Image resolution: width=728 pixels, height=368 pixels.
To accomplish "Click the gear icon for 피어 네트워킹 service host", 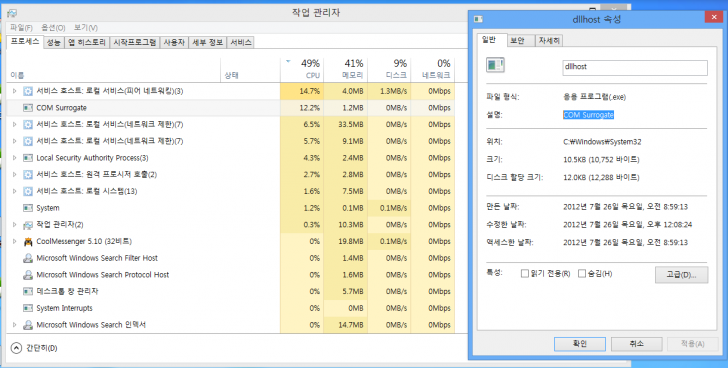I will [x=28, y=91].
